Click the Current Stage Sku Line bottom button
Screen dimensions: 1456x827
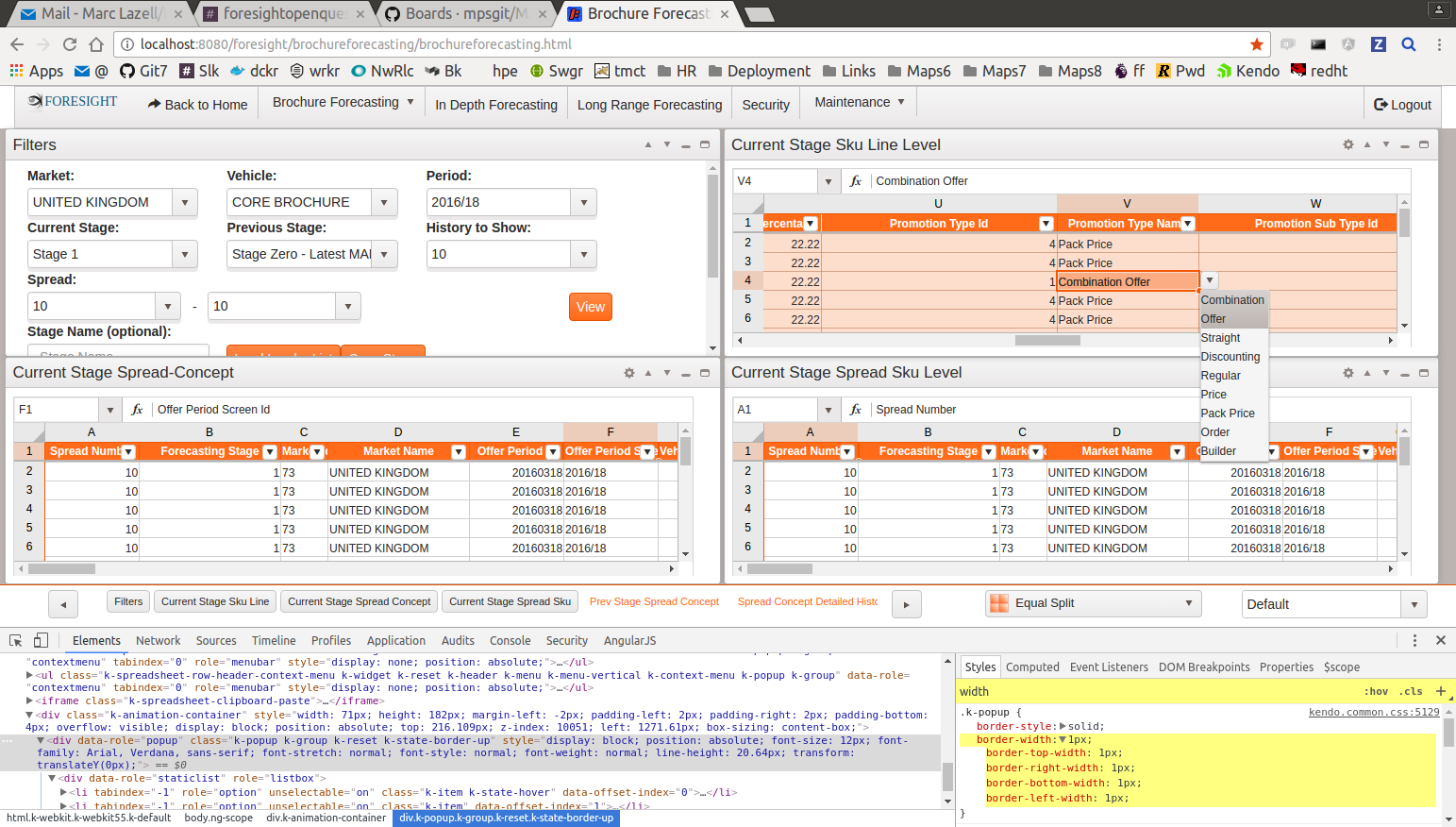tap(215, 601)
